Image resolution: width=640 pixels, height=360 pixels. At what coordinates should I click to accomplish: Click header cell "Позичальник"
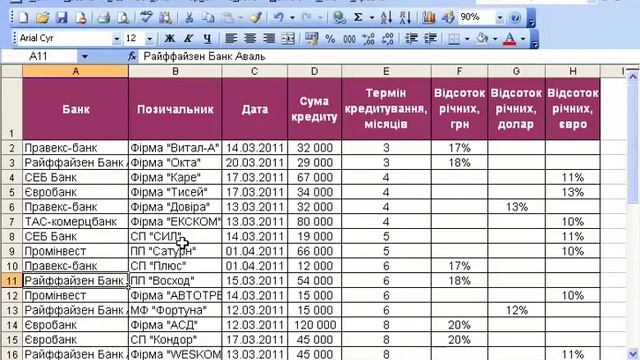pos(175,109)
